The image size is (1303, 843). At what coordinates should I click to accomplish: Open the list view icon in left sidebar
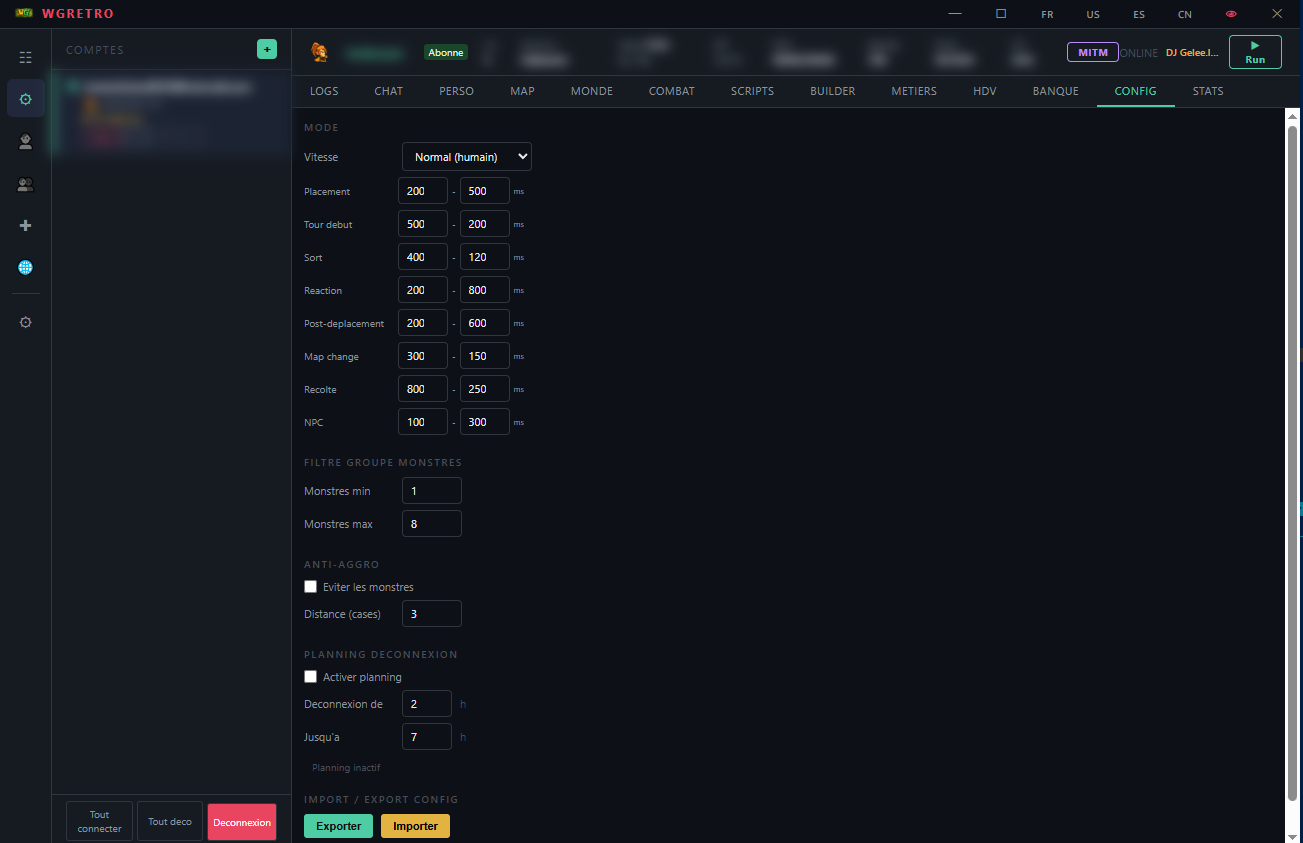pos(25,58)
